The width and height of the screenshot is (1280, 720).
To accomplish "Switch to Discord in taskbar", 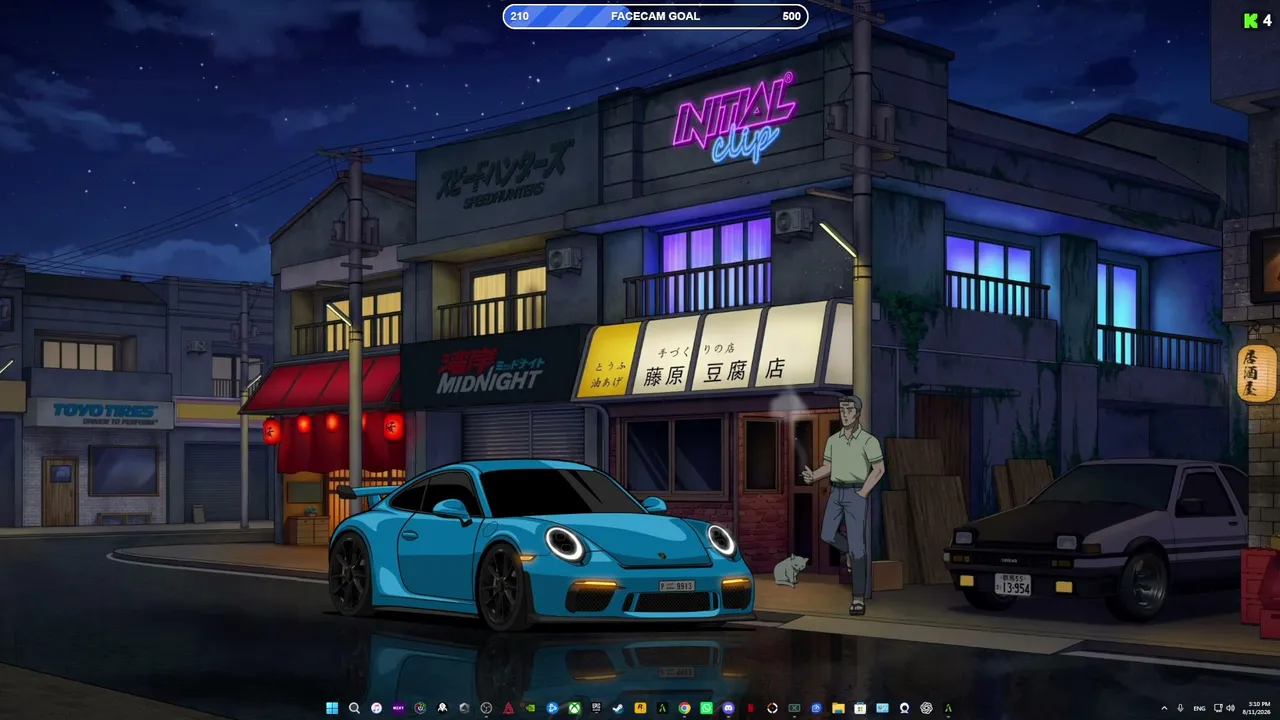I will 728,708.
